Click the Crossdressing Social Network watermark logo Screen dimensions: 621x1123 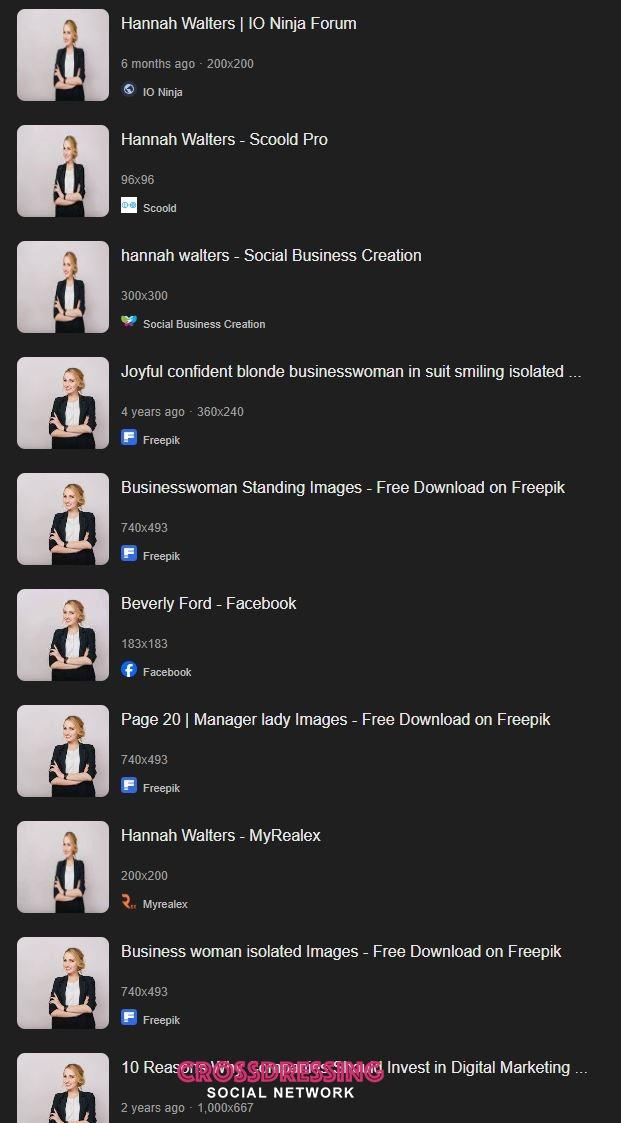pos(280,1081)
